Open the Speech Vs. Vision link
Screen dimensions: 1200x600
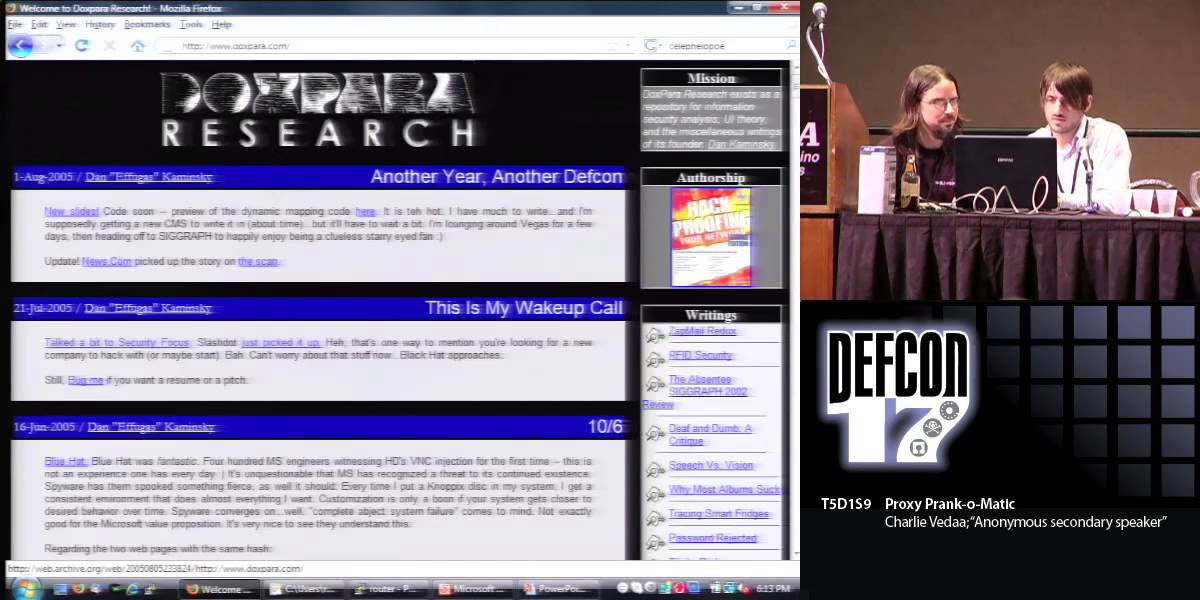pos(711,465)
